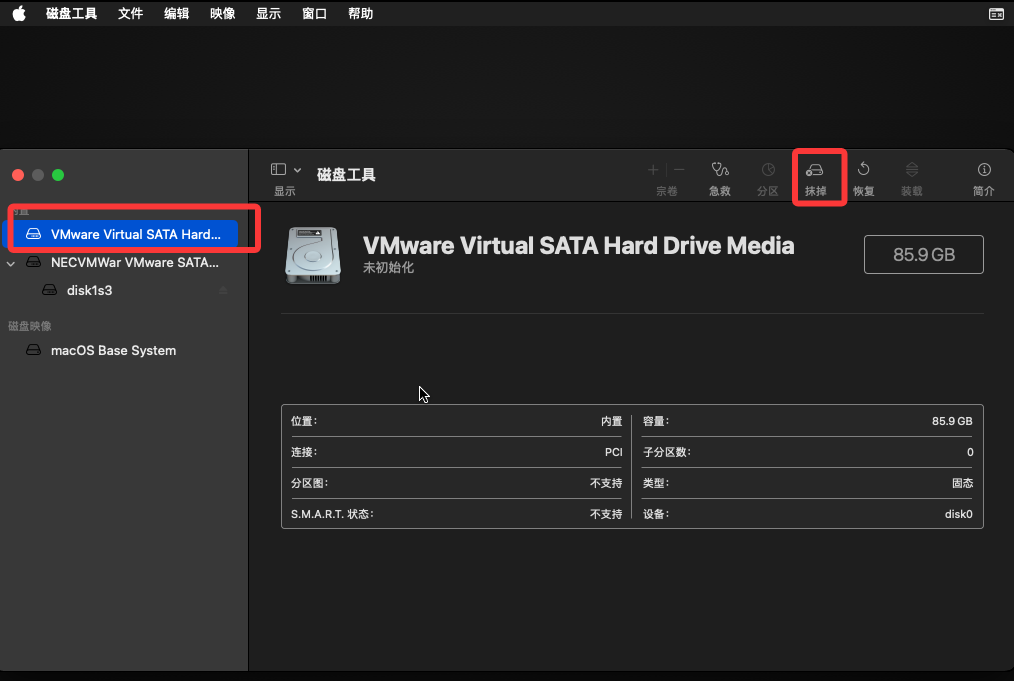Click the 位置 row value 内置
Image resolution: width=1014 pixels, height=681 pixels.
tap(611, 421)
